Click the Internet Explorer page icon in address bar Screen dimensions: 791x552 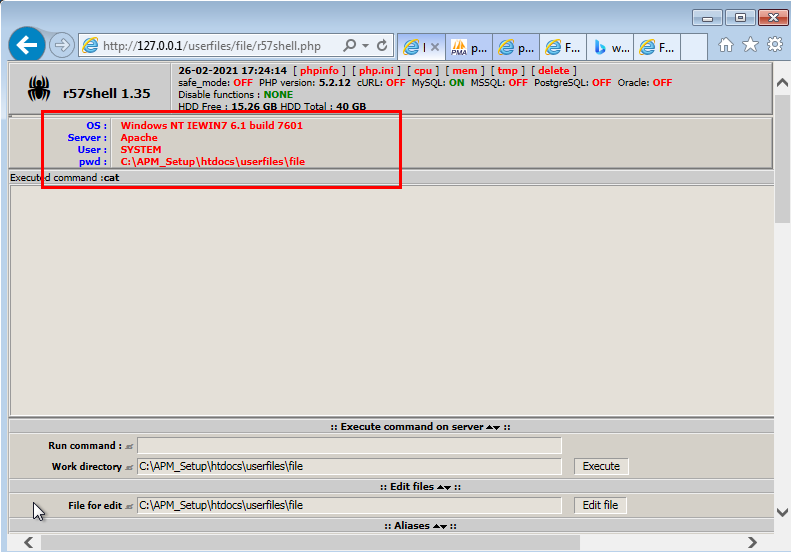click(90, 45)
